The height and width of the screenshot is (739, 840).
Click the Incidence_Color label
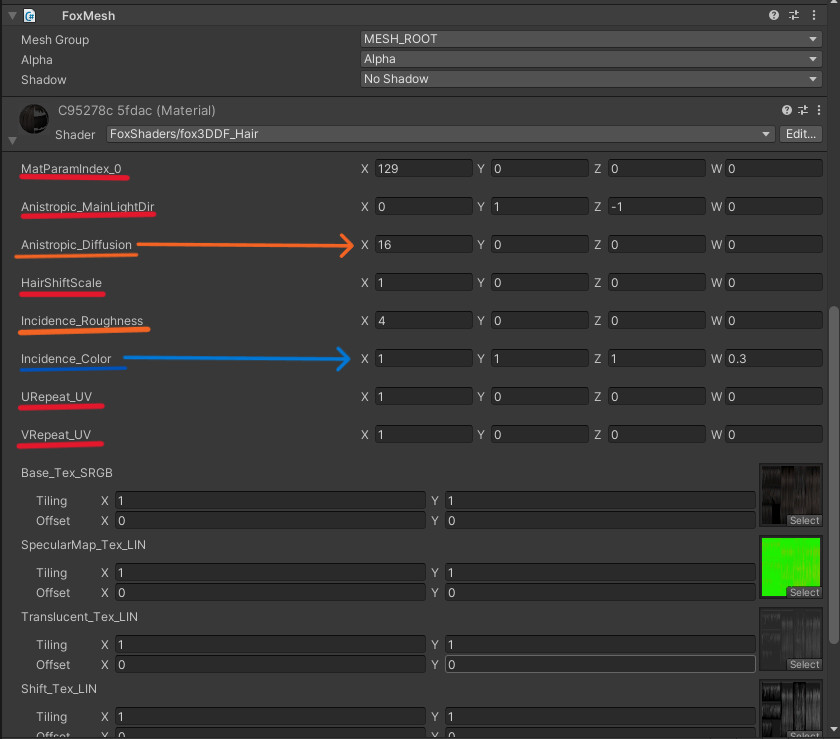(x=66, y=359)
